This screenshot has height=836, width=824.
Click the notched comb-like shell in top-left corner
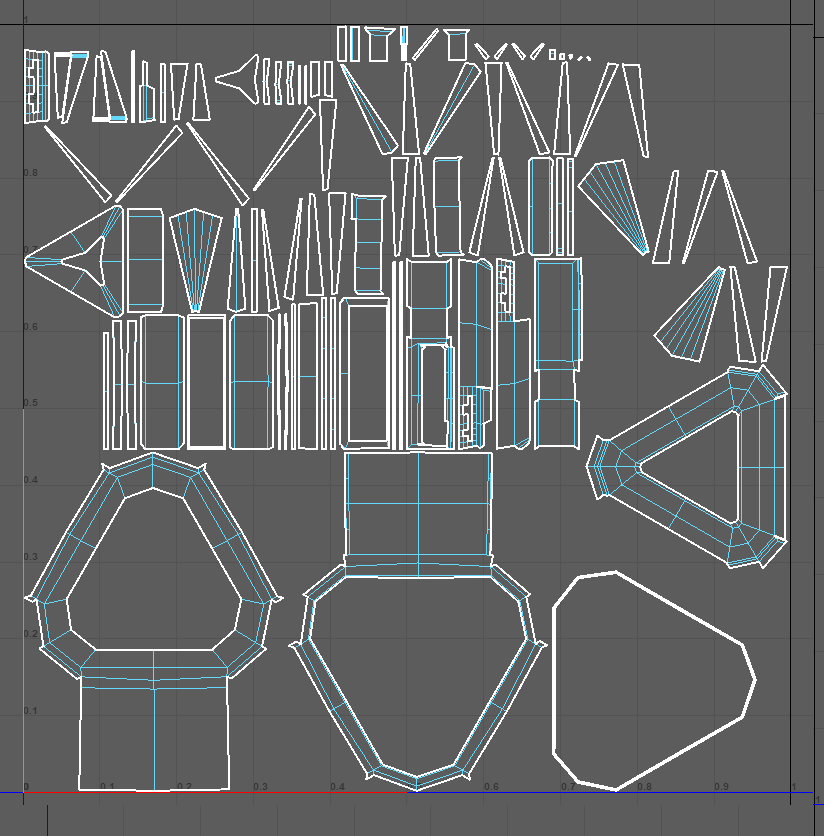point(35,87)
